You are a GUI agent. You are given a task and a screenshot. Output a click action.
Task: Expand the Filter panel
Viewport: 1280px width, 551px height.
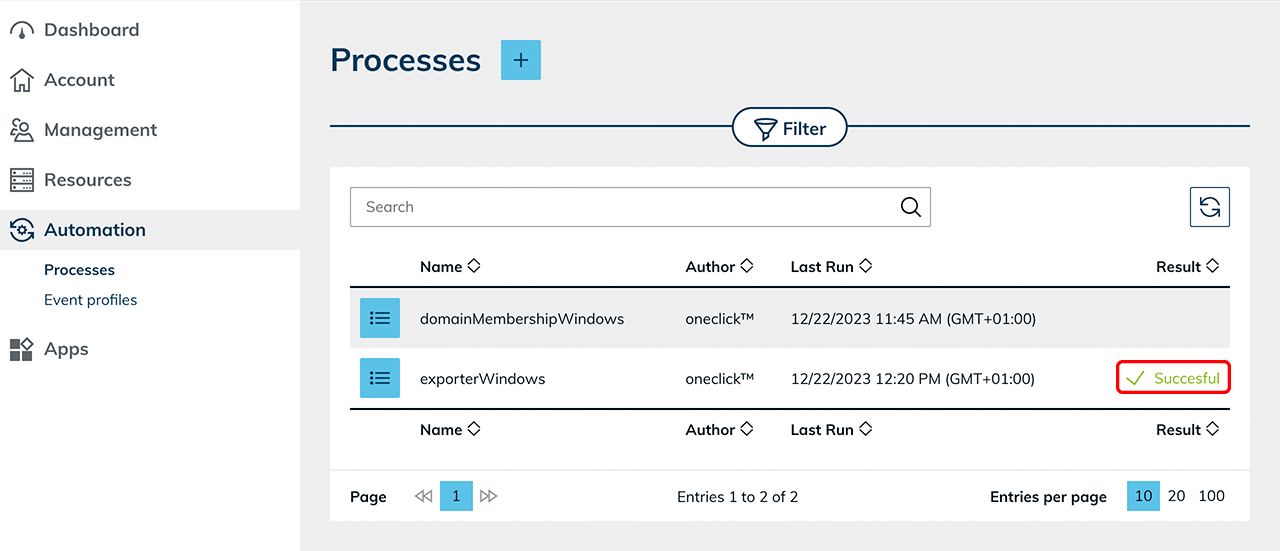click(790, 128)
